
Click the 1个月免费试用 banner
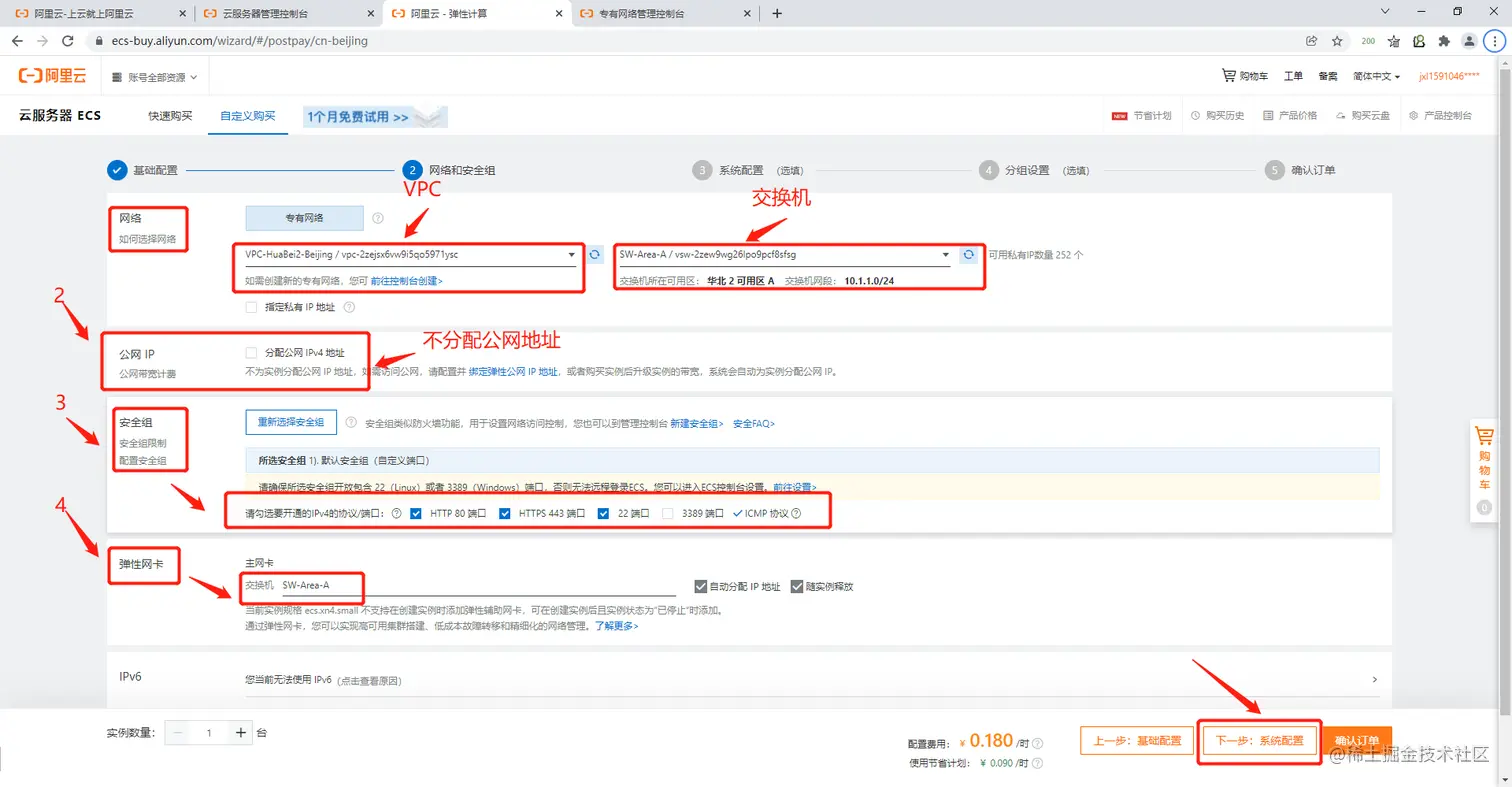pyautogui.click(x=375, y=117)
